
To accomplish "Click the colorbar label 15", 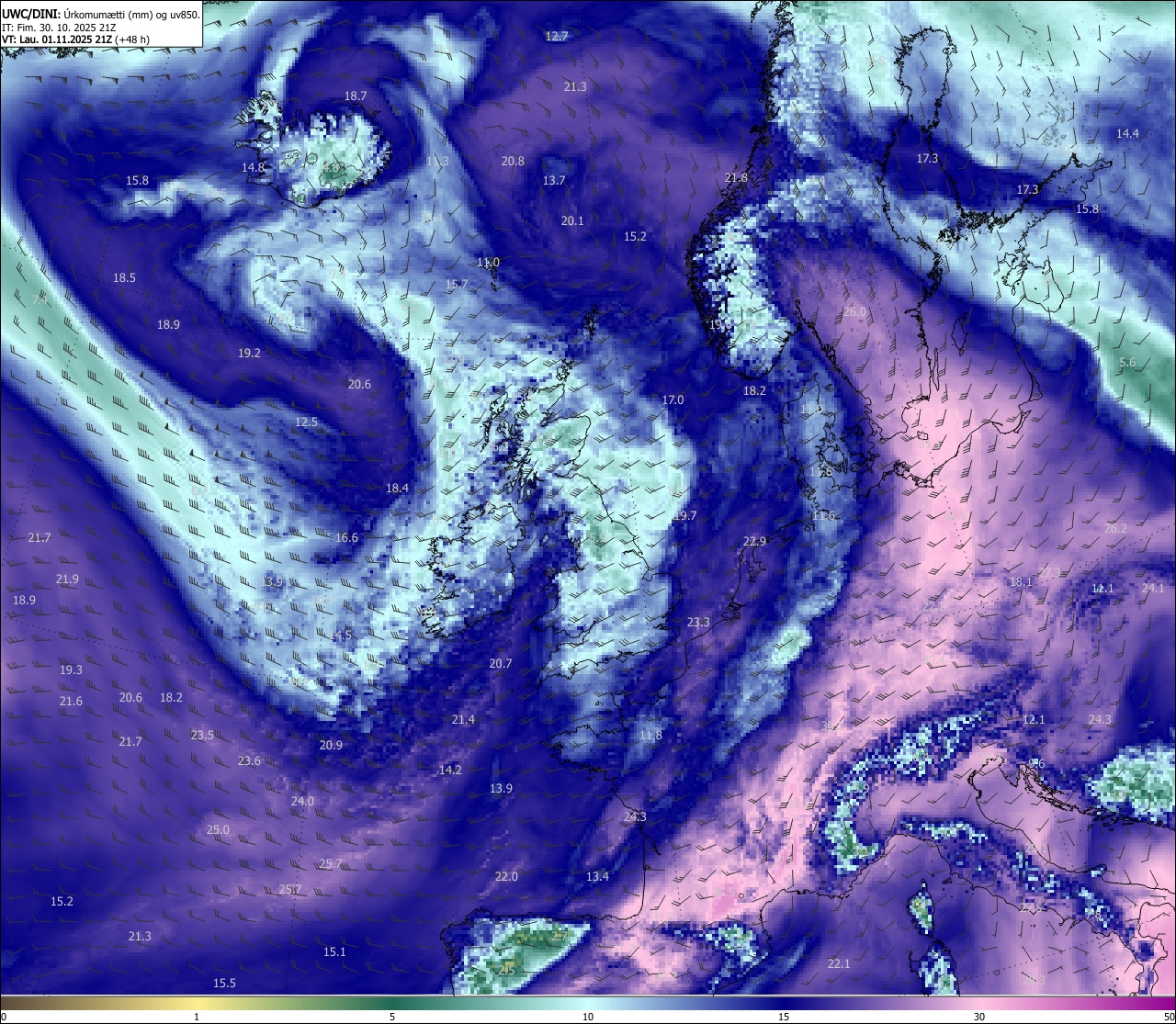I will pos(784,1017).
